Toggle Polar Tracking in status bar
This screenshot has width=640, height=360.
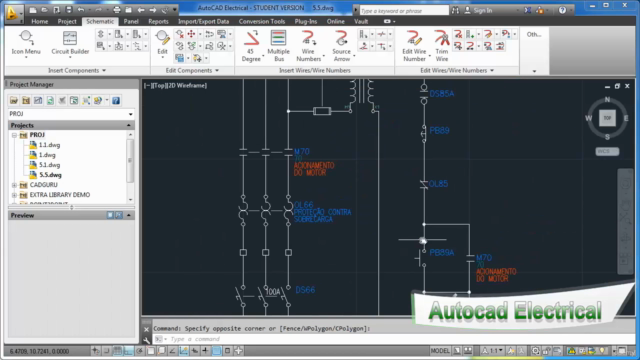pos(140,351)
